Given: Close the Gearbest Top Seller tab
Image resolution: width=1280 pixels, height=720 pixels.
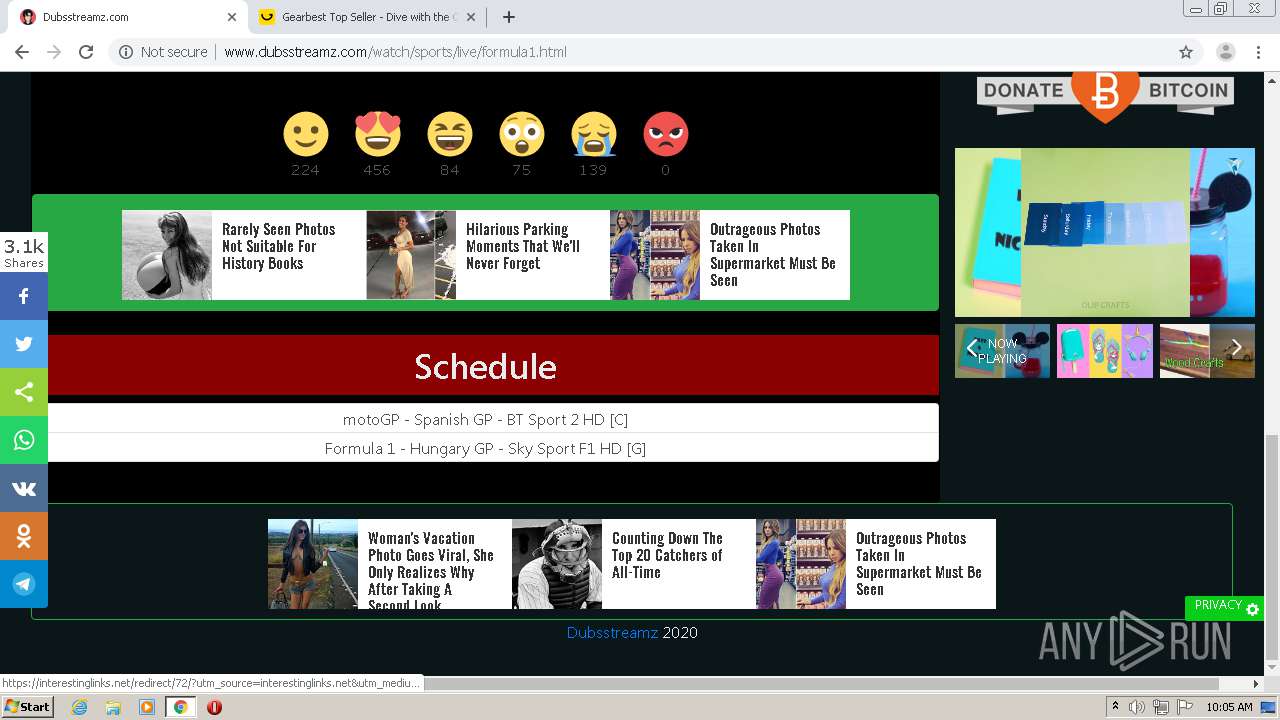Looking at the screenshot, I should 473,17.
